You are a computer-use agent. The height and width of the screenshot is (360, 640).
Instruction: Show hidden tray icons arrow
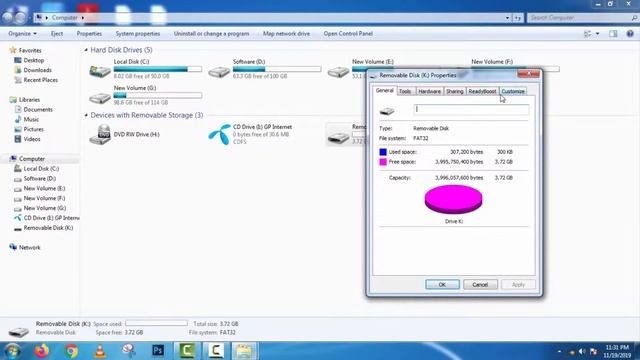(x=560, y=351)
